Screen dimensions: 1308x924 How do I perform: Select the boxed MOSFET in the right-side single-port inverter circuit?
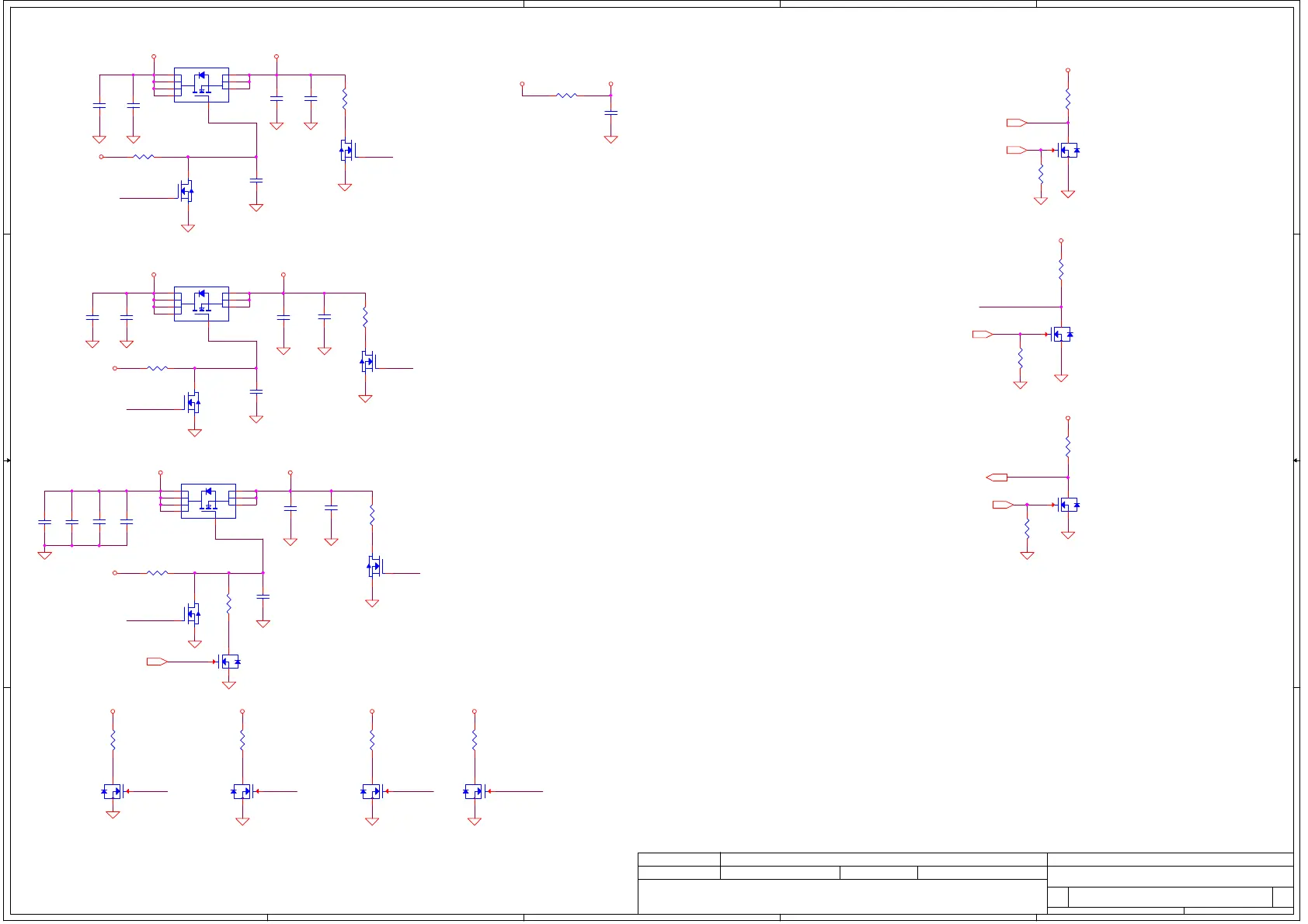pyautogui.click(x=1062, y=335)
